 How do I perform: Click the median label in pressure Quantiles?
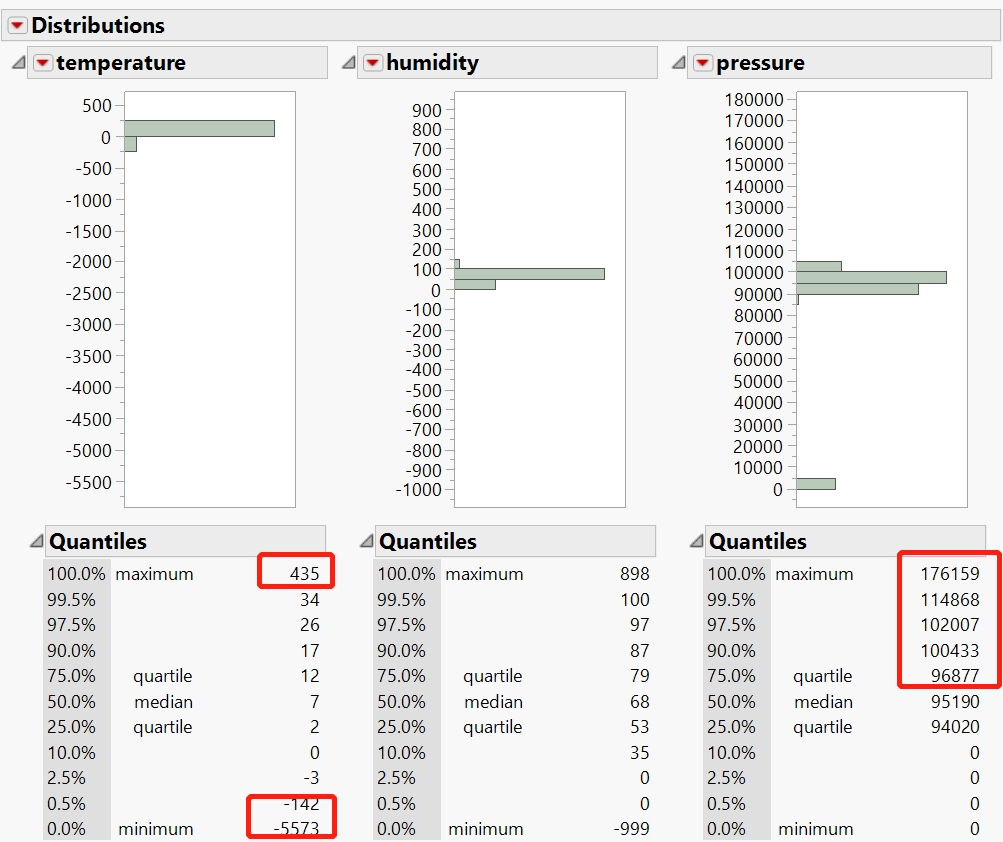click(823, 702)
